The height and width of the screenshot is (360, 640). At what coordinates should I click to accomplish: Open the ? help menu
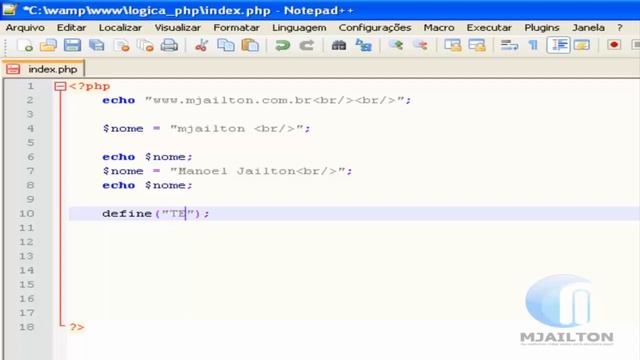click(x=620, y=28)
